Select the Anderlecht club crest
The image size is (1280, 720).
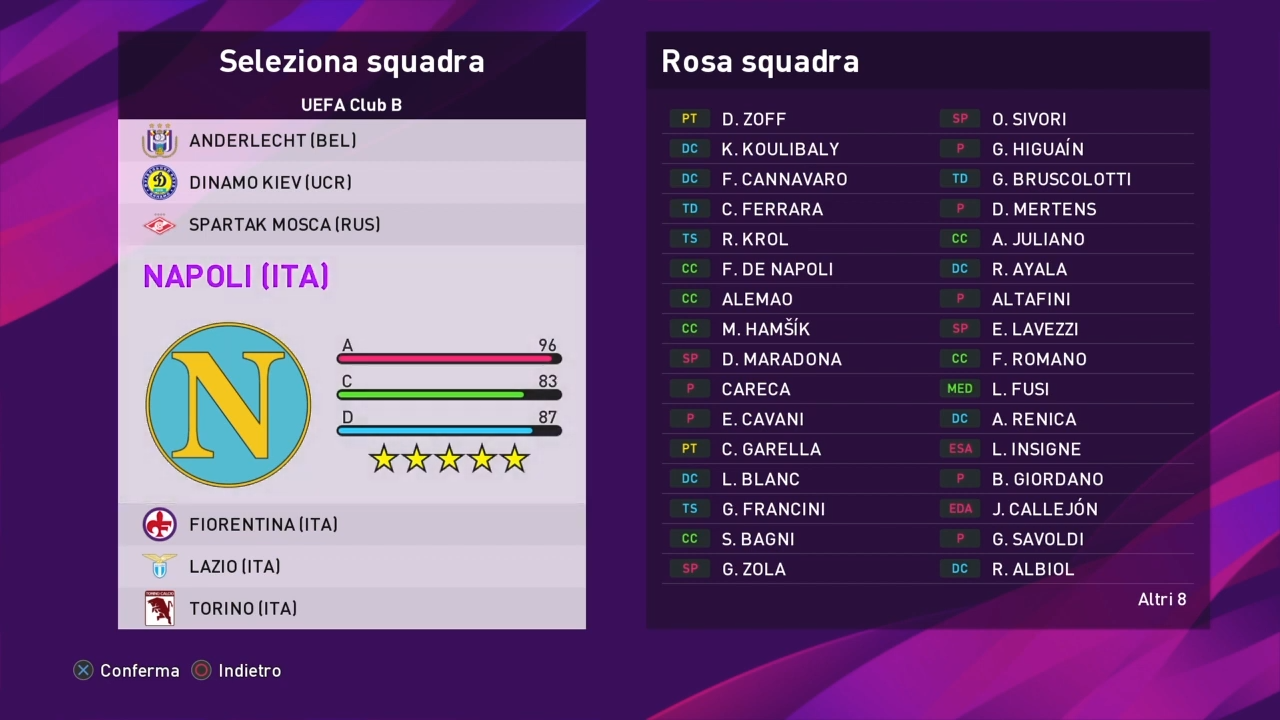(x=159, y=140)
